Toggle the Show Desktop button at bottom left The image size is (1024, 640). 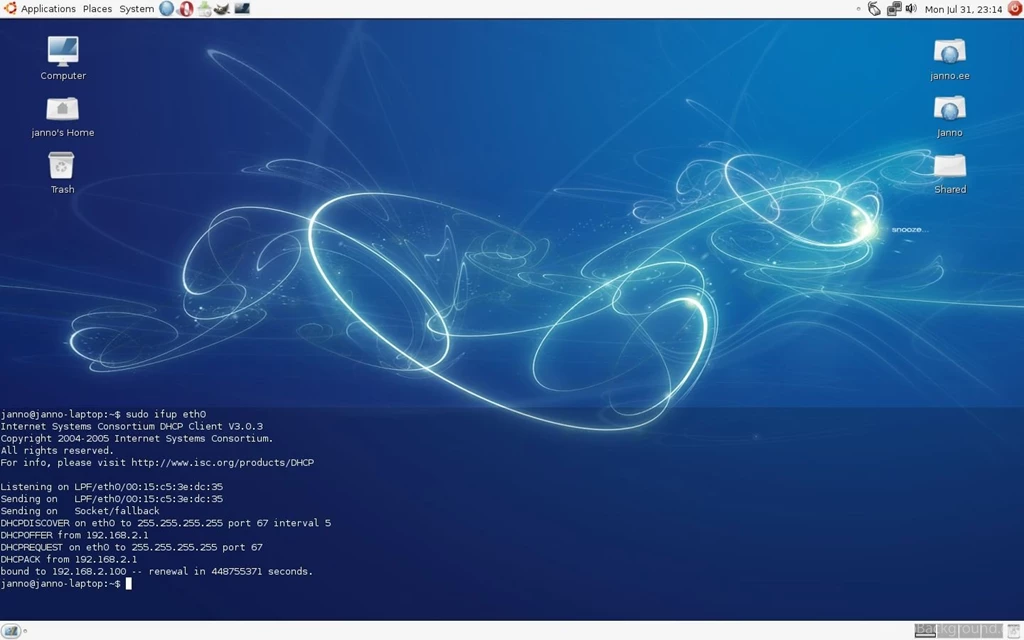[11, 631]
